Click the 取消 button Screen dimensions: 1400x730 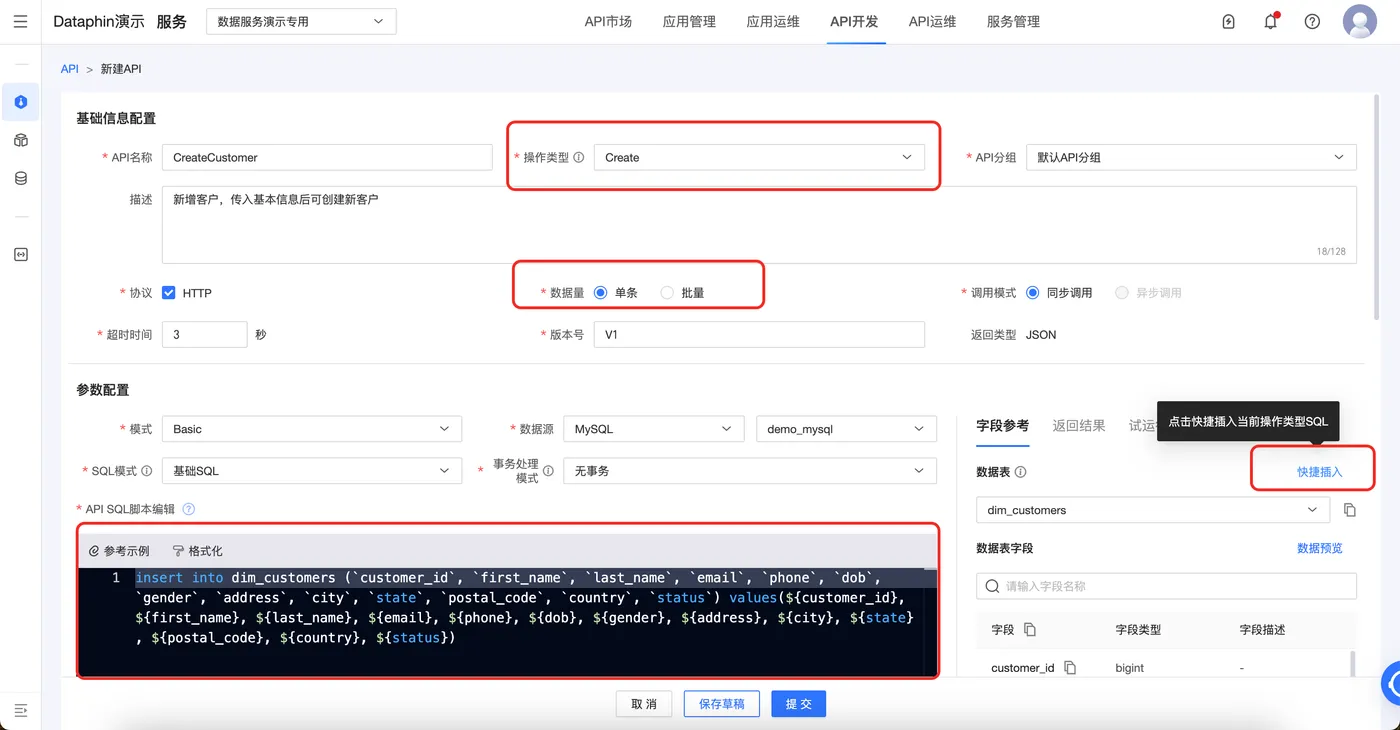pos(644,704)
